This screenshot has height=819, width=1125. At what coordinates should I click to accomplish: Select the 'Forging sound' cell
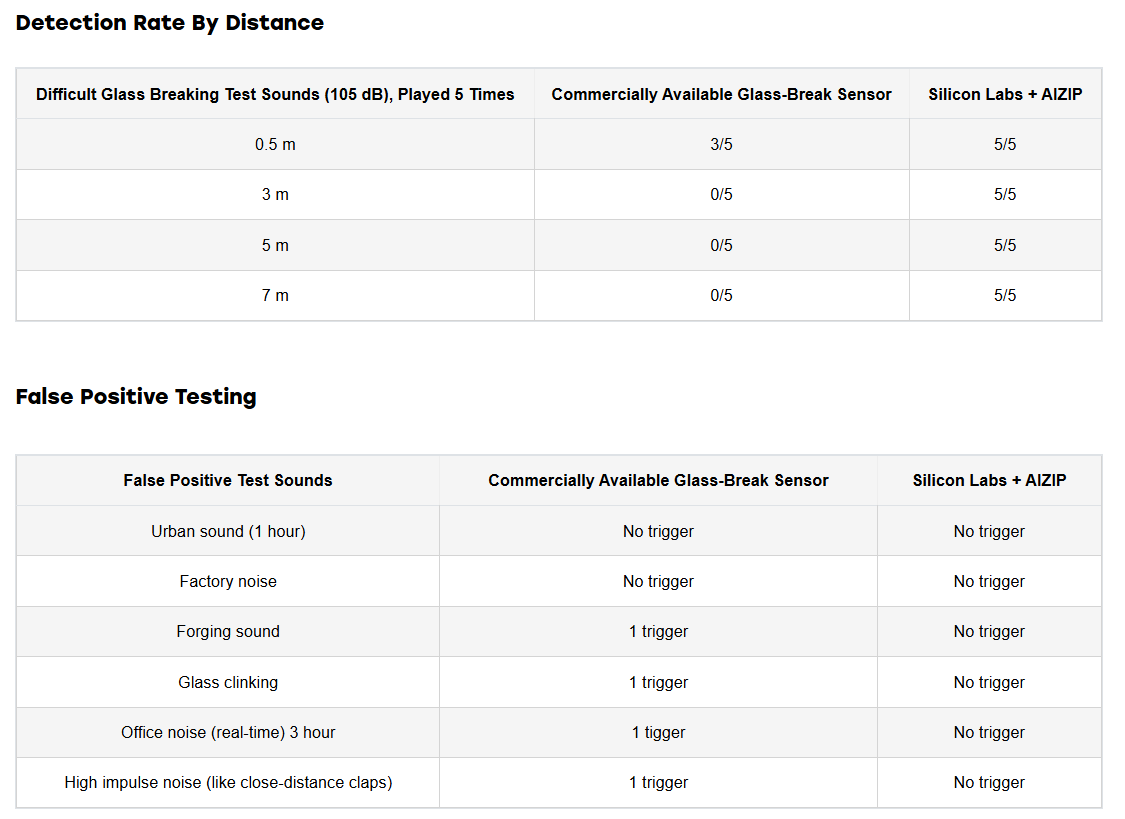pyautogui.click(x=228, y=632)
